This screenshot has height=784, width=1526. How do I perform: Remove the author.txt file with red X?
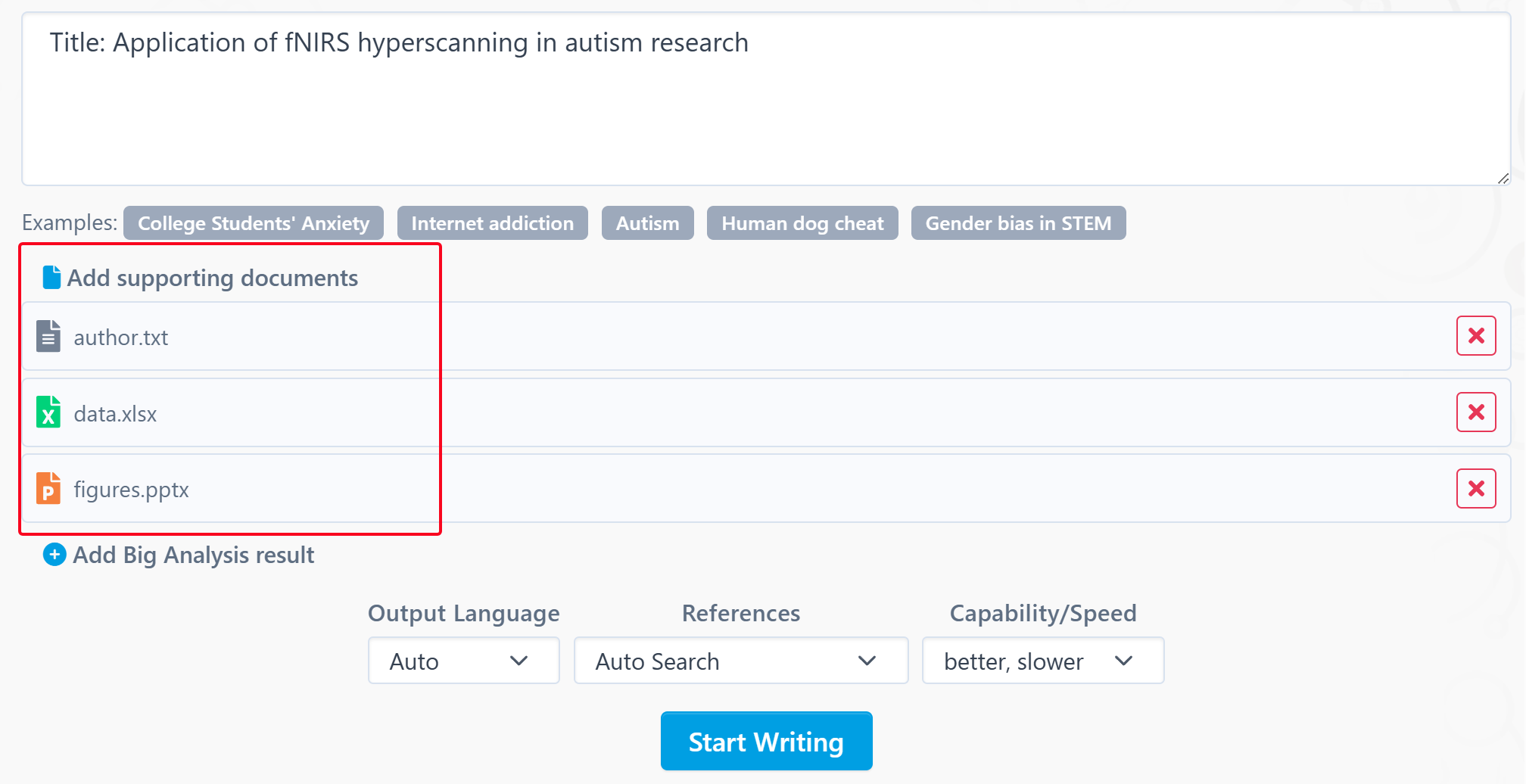click(1475, 336)
